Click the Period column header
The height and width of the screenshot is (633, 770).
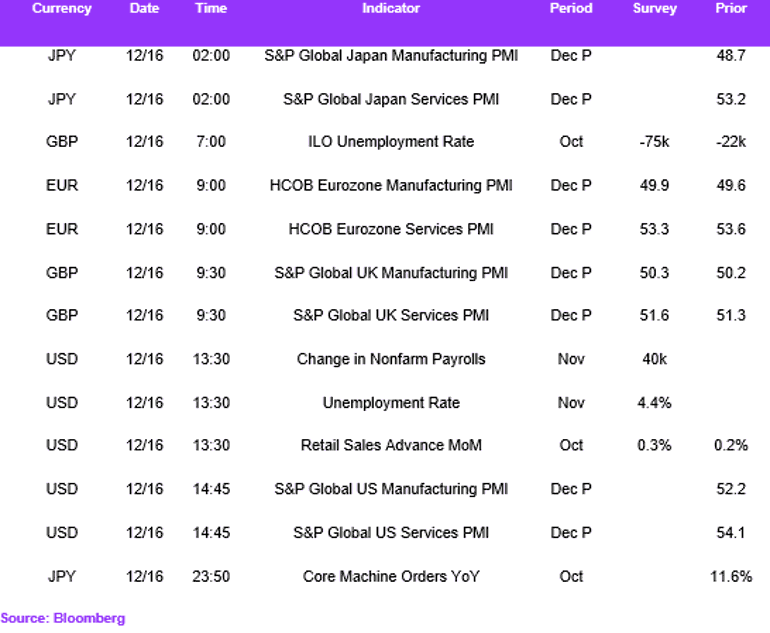point(571,8)
